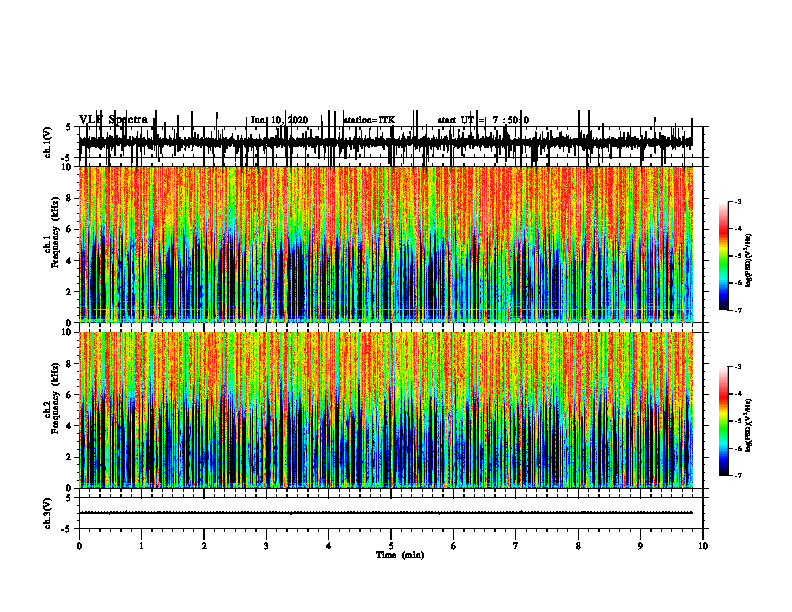Click the flat ch.3 voltage trace

tap(386, 513)
